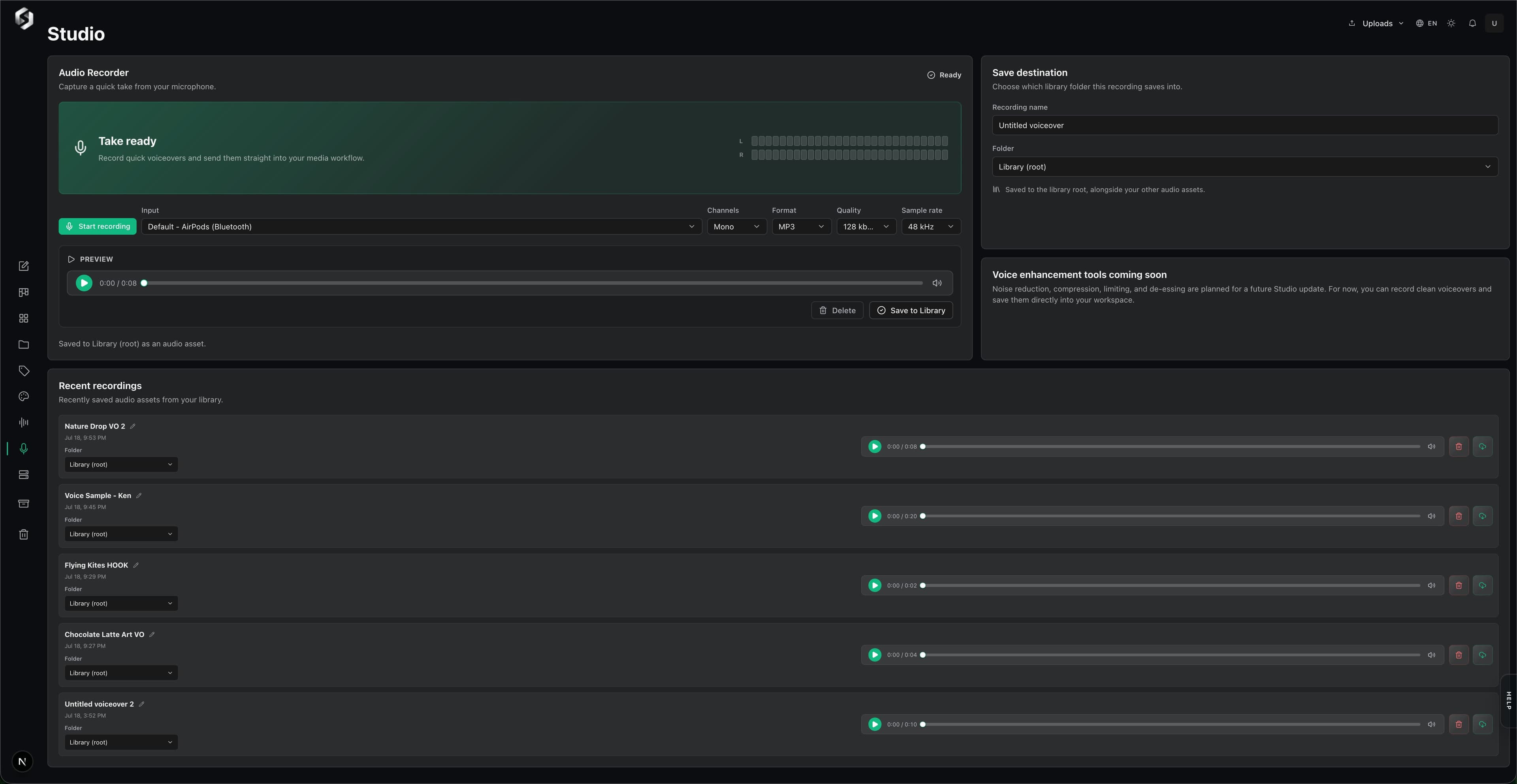Viewport: 1517px width, 784px height.
Task: Open the kanban board sidebar icon
Action: pyautogui.click(x=24, y=293)
